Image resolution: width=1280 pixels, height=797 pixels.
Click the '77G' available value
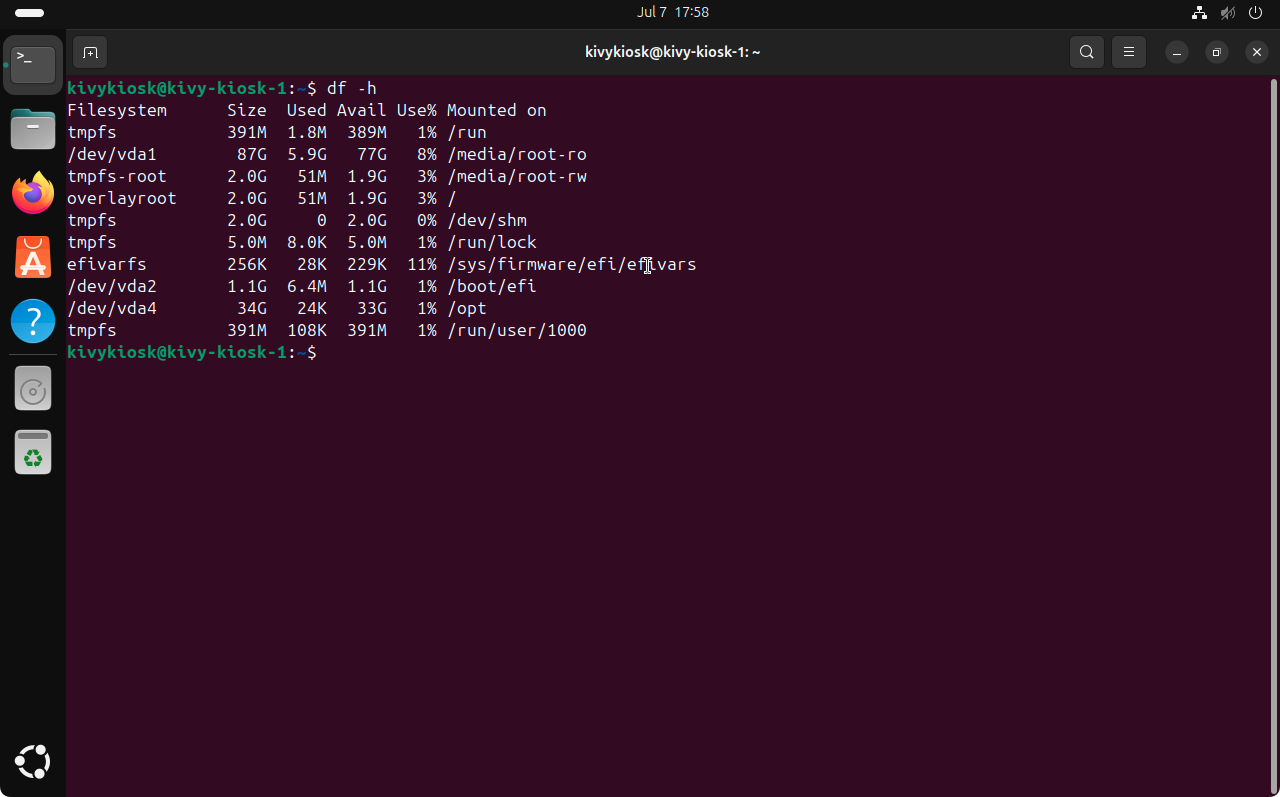point(372,154)
